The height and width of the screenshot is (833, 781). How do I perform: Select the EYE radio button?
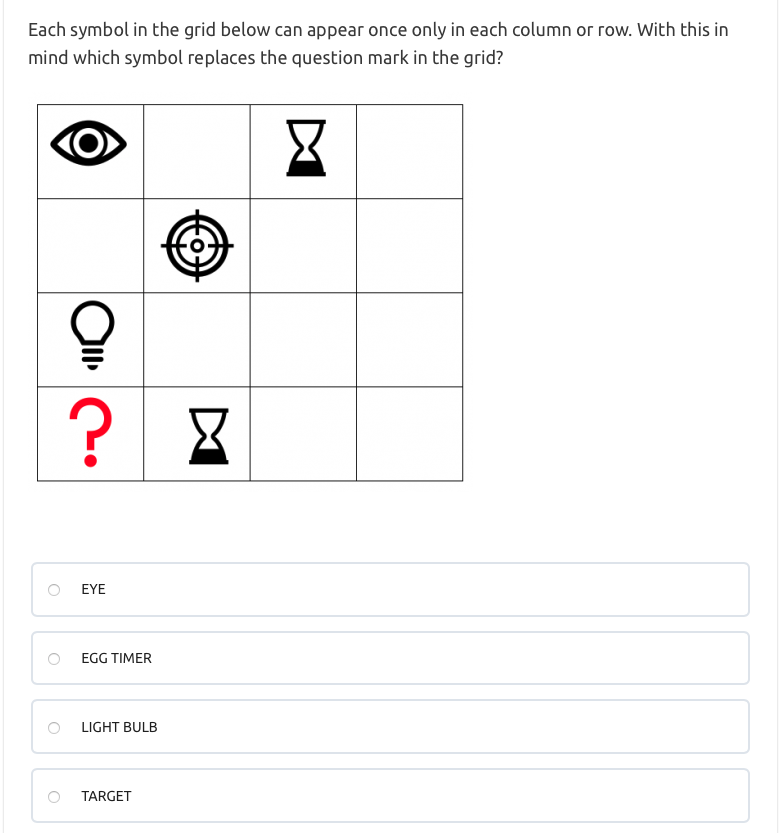54,589
